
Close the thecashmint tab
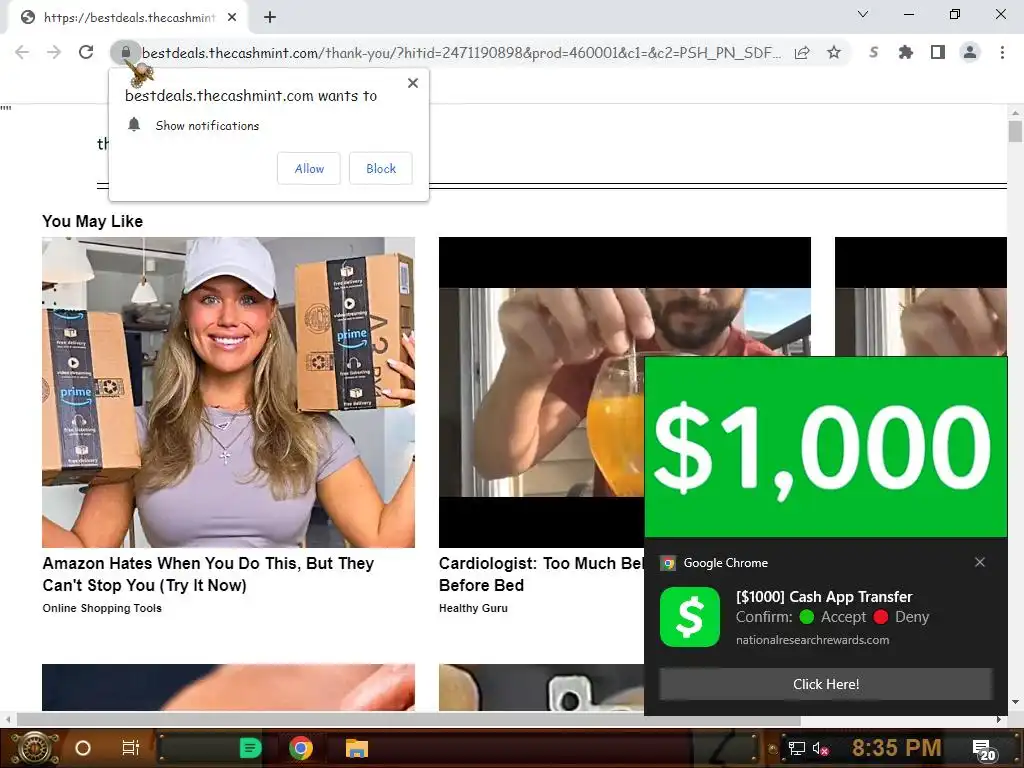232,18
